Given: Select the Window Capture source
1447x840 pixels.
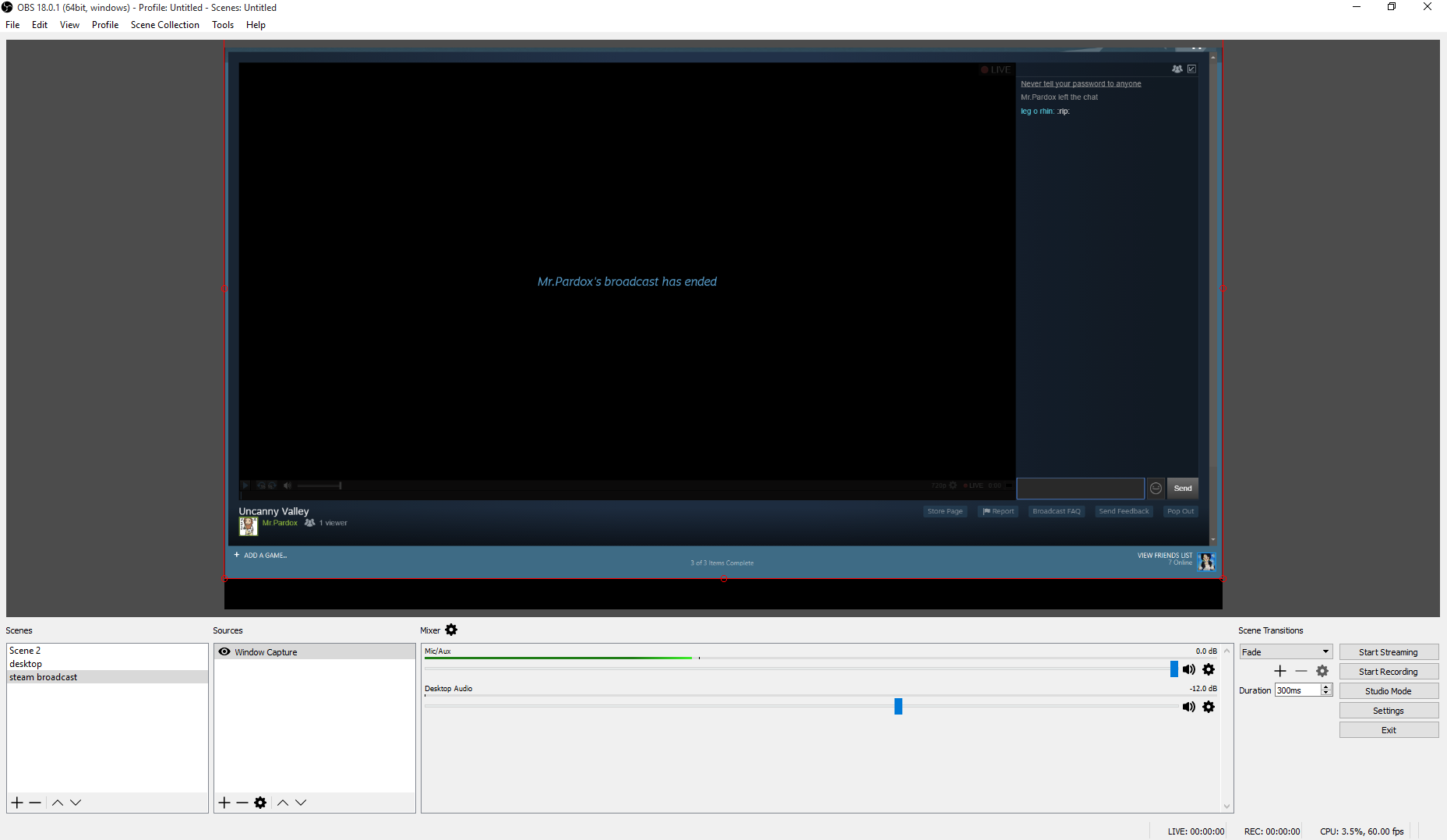Looking at the screenshot, I should tap(315, 652).
